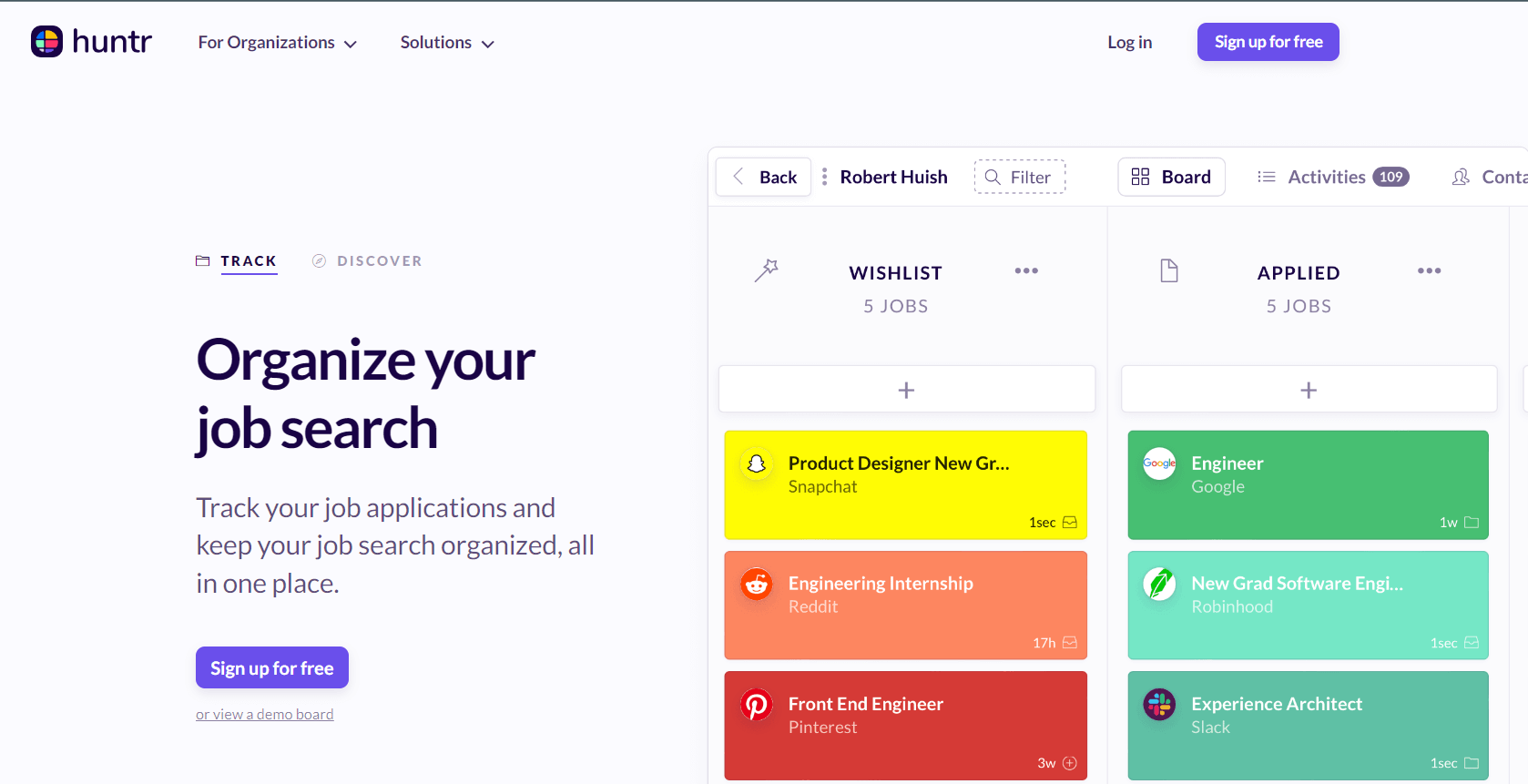Viewport: 1528px width, 784px height.
Task: Expand the For Organizations menu
Action: coord(277,43)
